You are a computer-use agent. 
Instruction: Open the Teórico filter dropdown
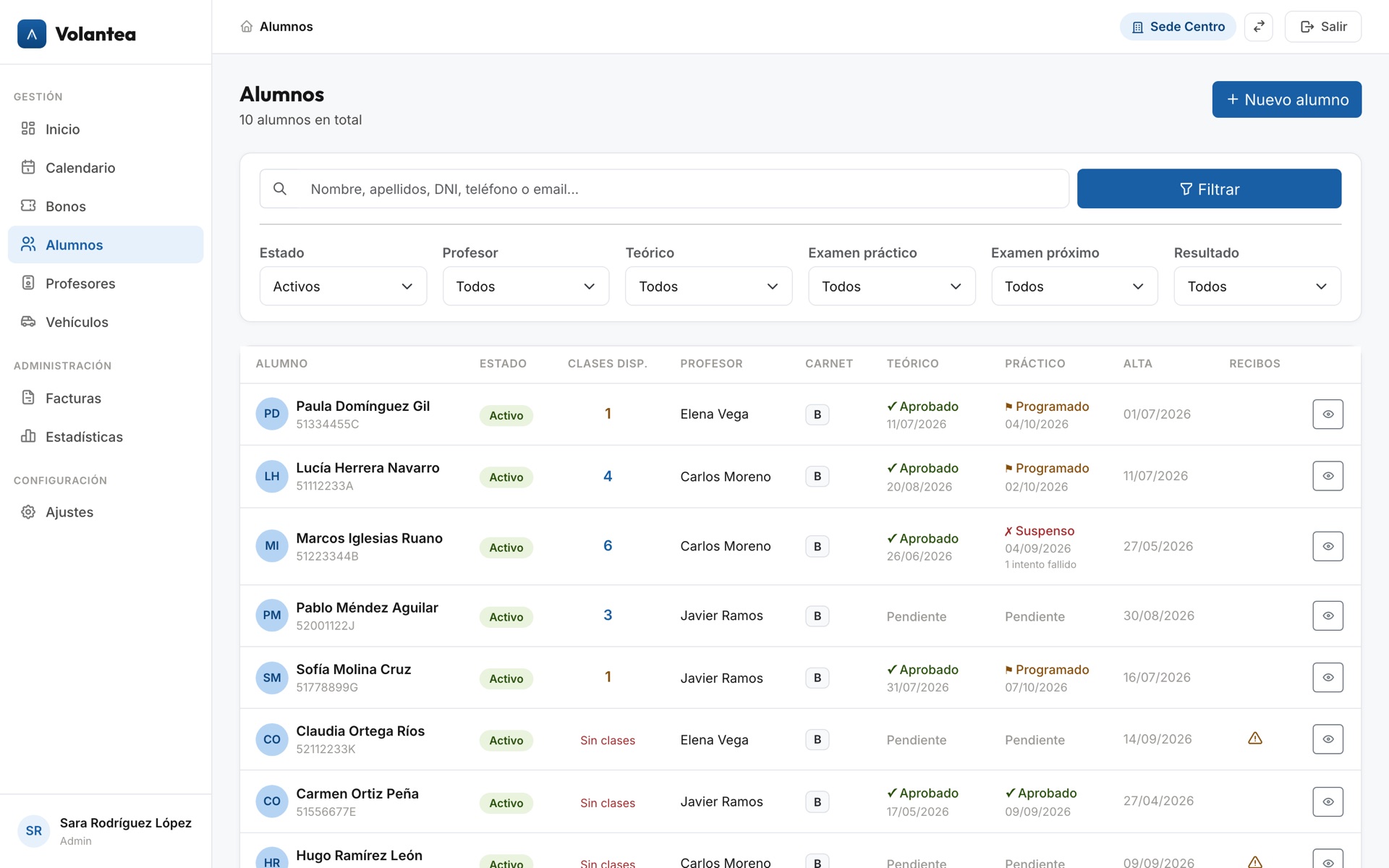709,286
